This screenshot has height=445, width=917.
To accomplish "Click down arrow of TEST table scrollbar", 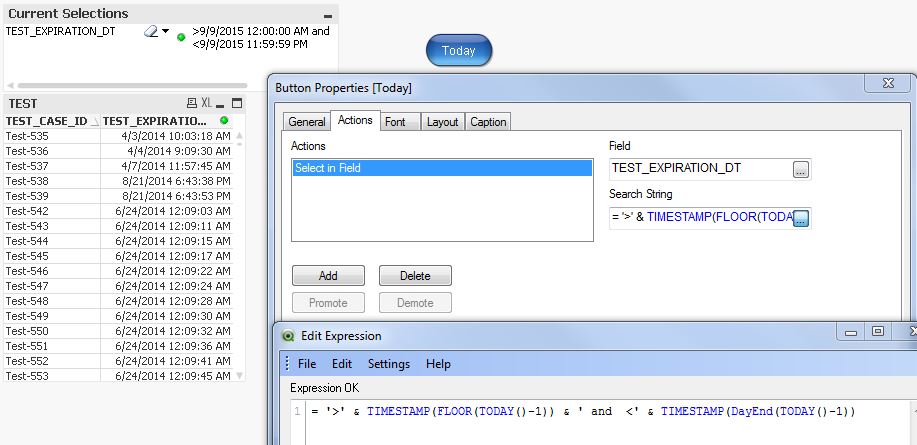I will coord(239,375).
